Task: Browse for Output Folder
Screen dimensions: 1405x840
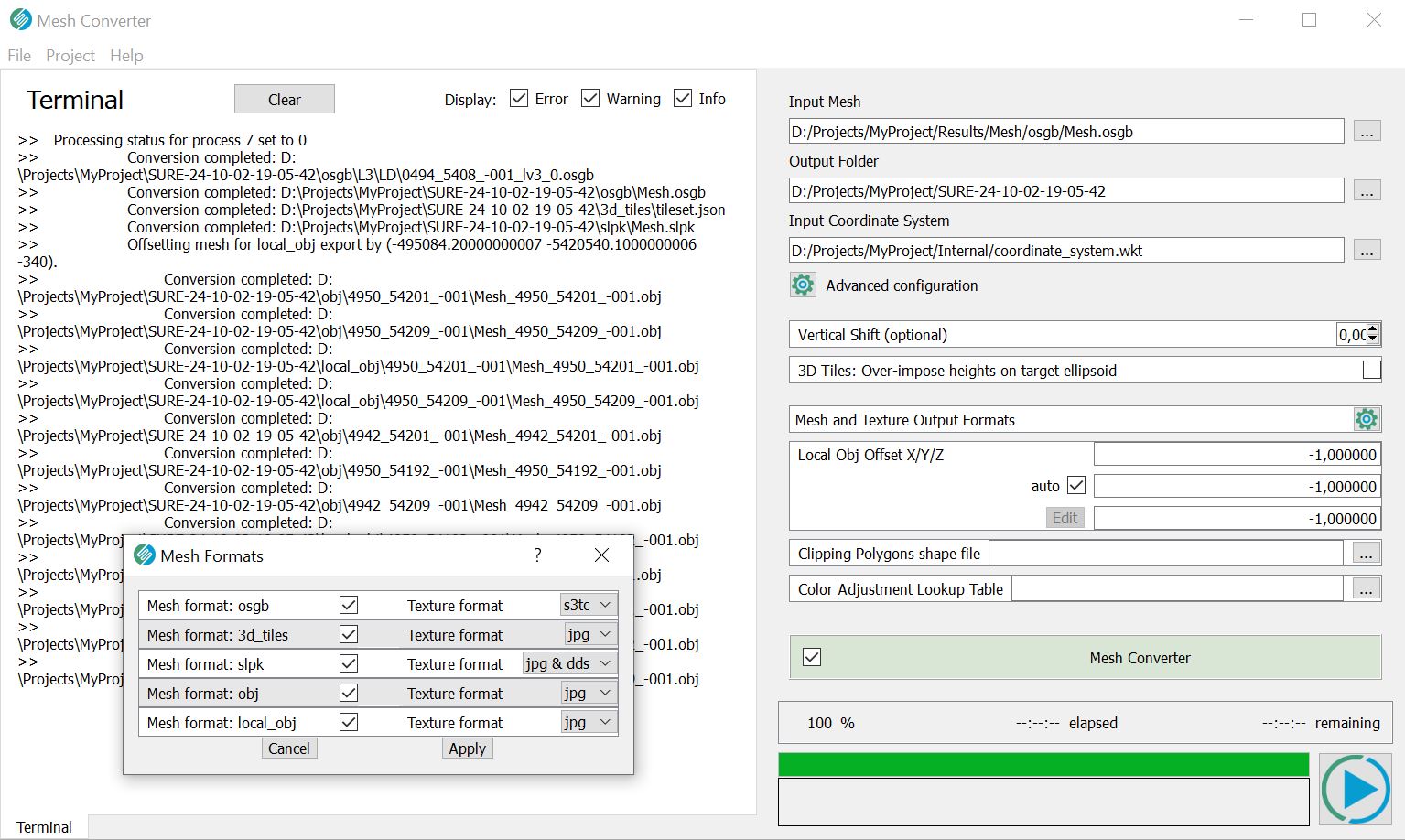Action: pos(1367,190)
